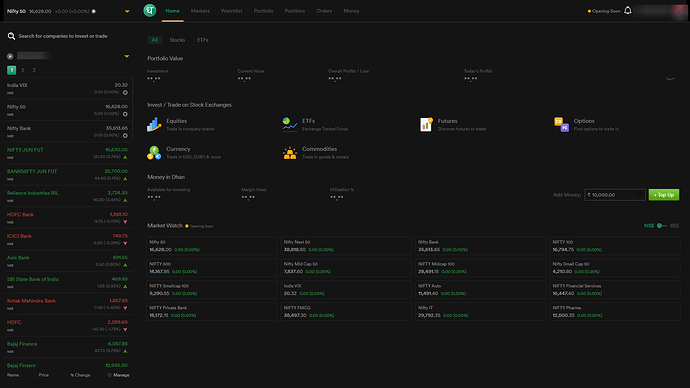Click the search magnifier icon
The width and height of the screenshot is (690, 388).
click(x=11, y=36)
